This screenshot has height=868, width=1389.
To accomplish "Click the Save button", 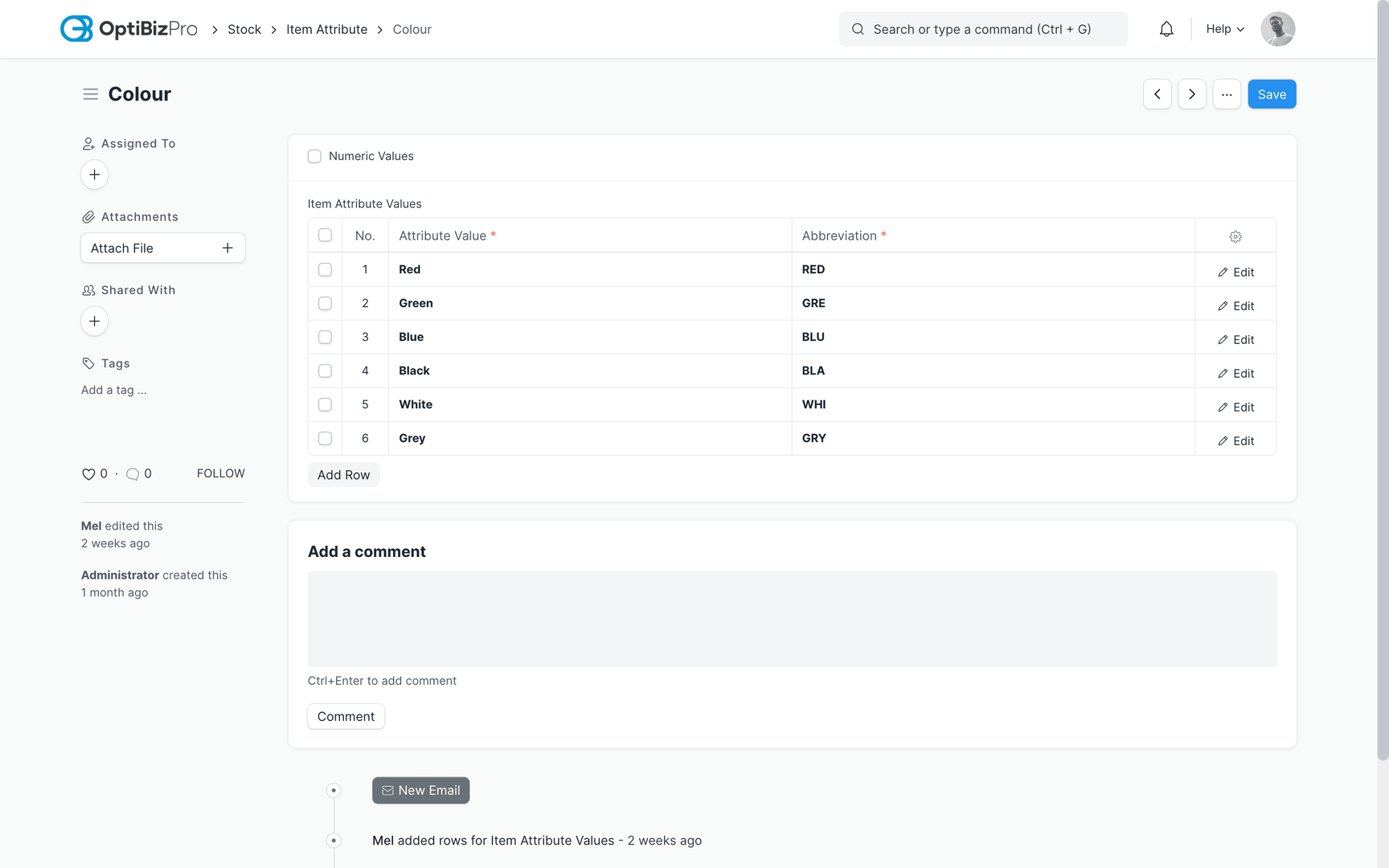I will click(1272, 94).
